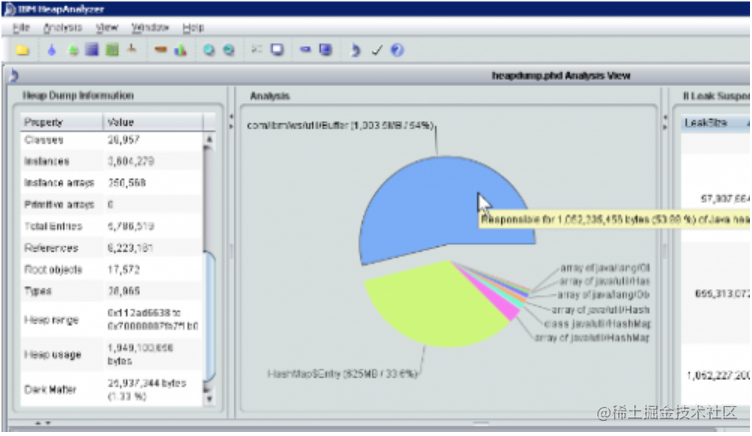
Task: Click the last visible LeakSize value 1,062,227,20…
Action: 718,375
